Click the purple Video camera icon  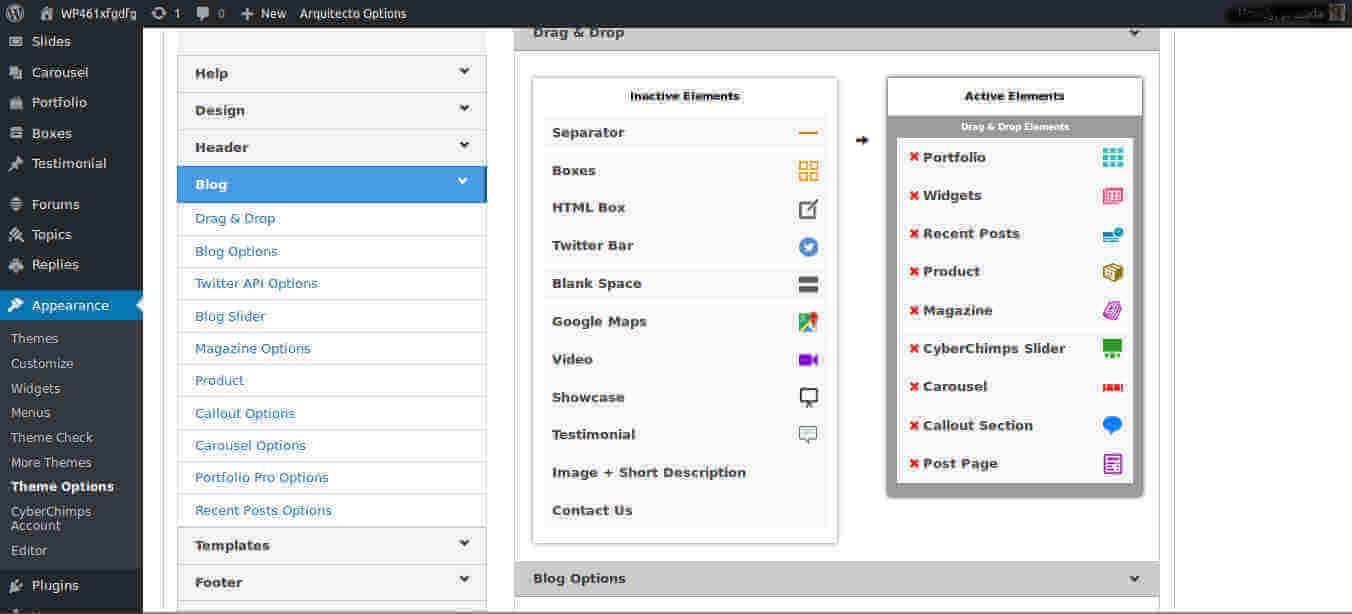pyautogui.click(x=808, y=360)
